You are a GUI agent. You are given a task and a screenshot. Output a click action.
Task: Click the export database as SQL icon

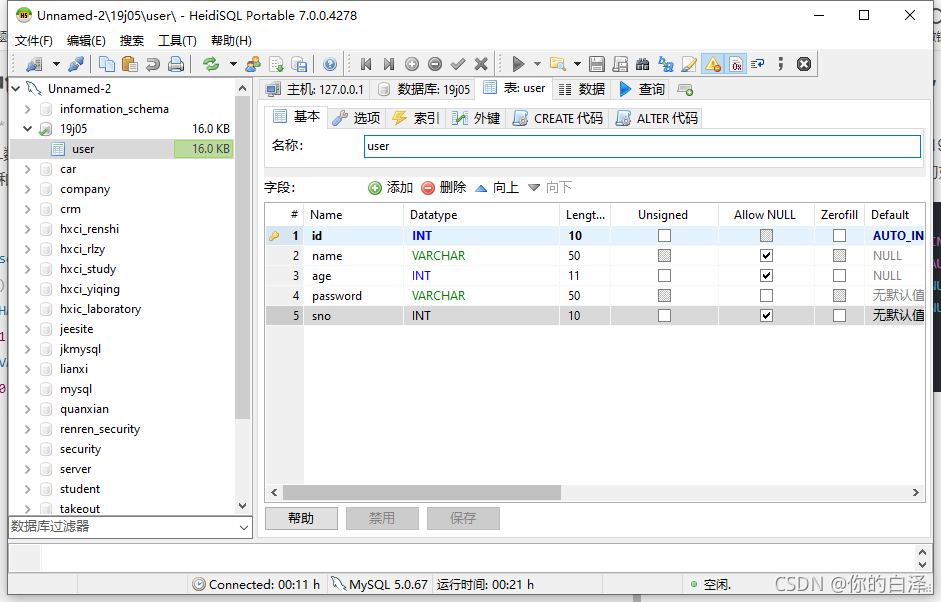click(299, 64)
